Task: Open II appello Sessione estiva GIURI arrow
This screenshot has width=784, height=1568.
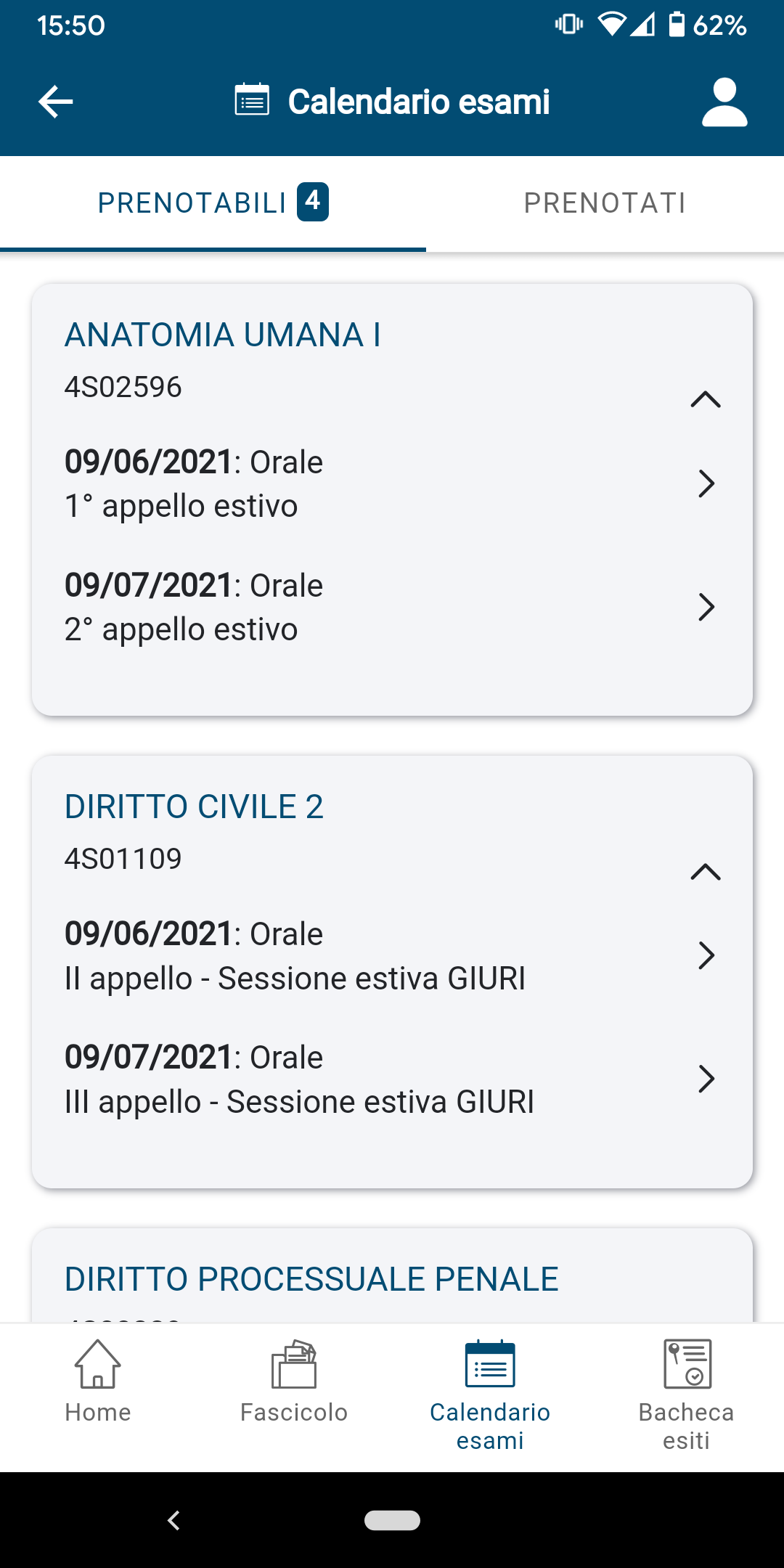Action: pos(706,955)
